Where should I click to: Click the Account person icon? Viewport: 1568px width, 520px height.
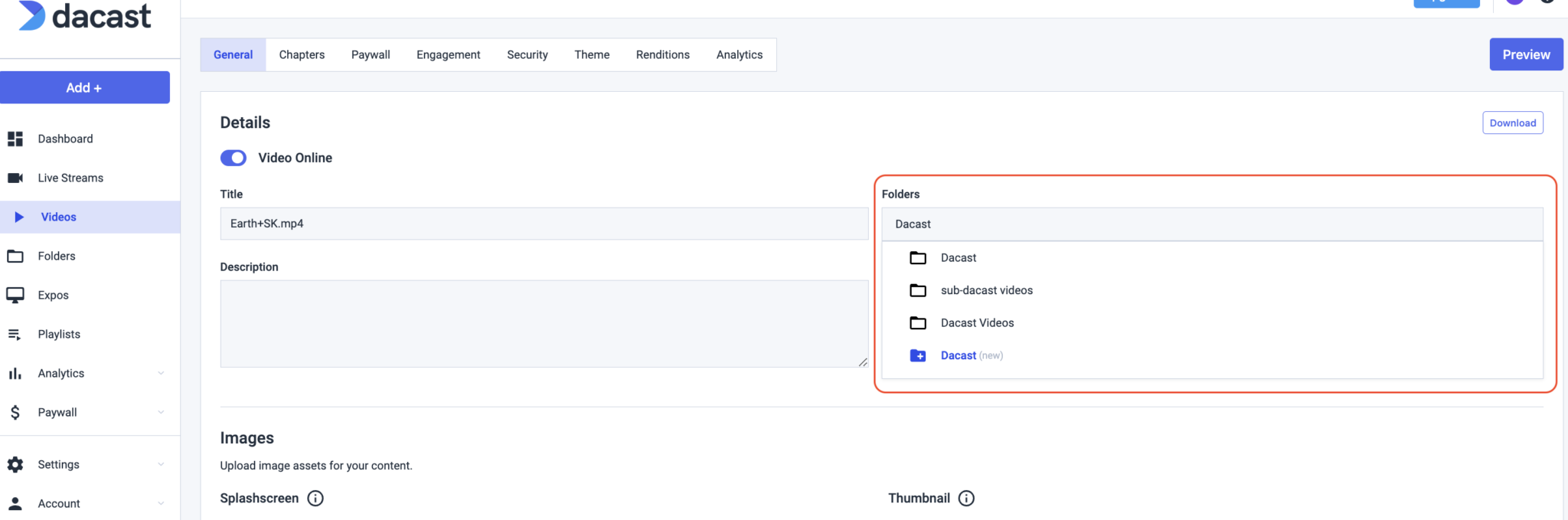coord(15,503)
